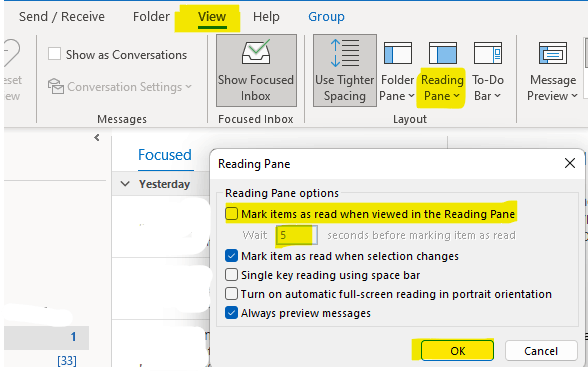The image size is (588, 371).
Task: Open the Folder ribbon tab
Action: click(x=151, y=17)
